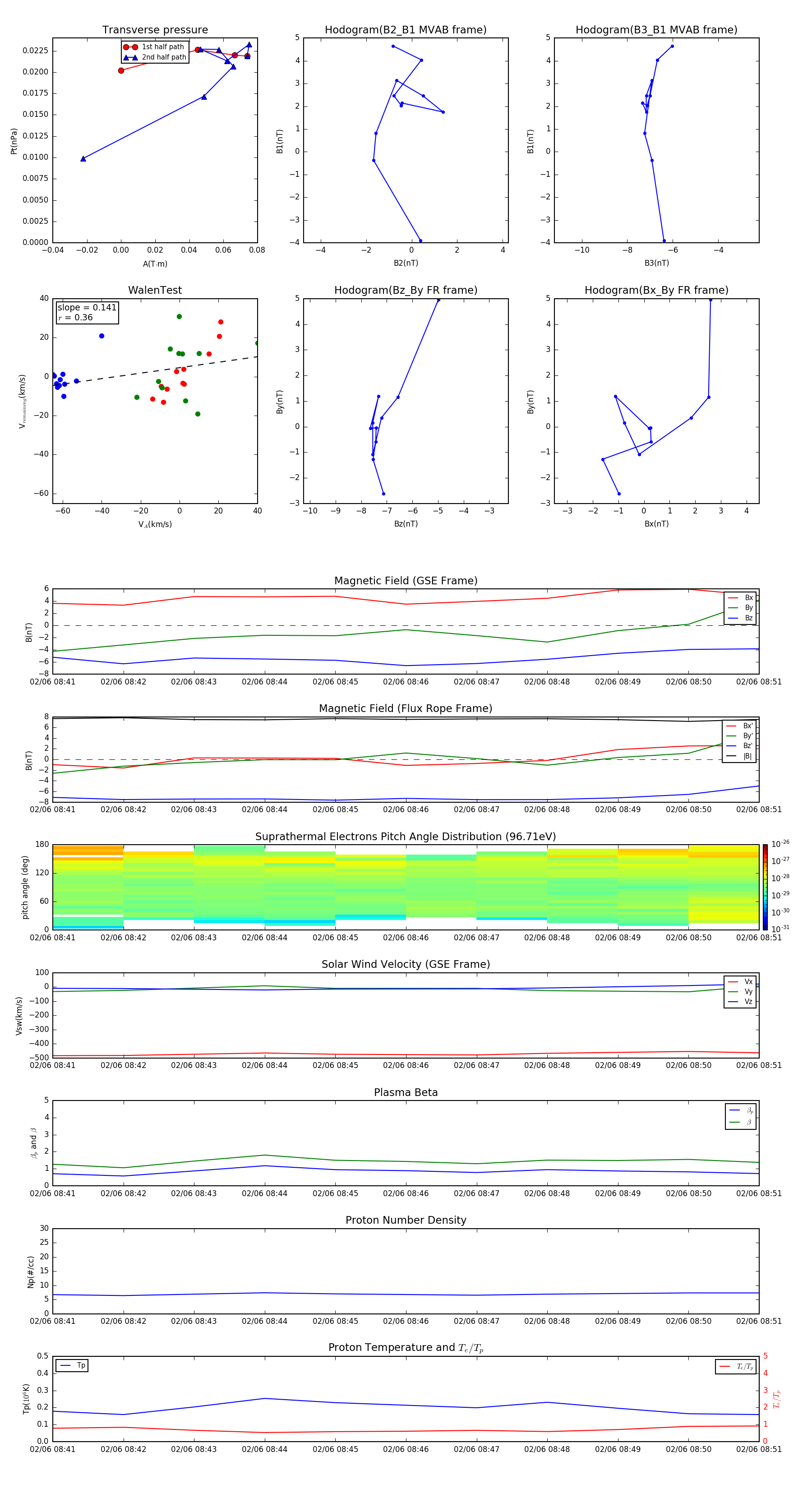
Task: Click the "1st half path" legend entry
Action: [x=154, y=47]
